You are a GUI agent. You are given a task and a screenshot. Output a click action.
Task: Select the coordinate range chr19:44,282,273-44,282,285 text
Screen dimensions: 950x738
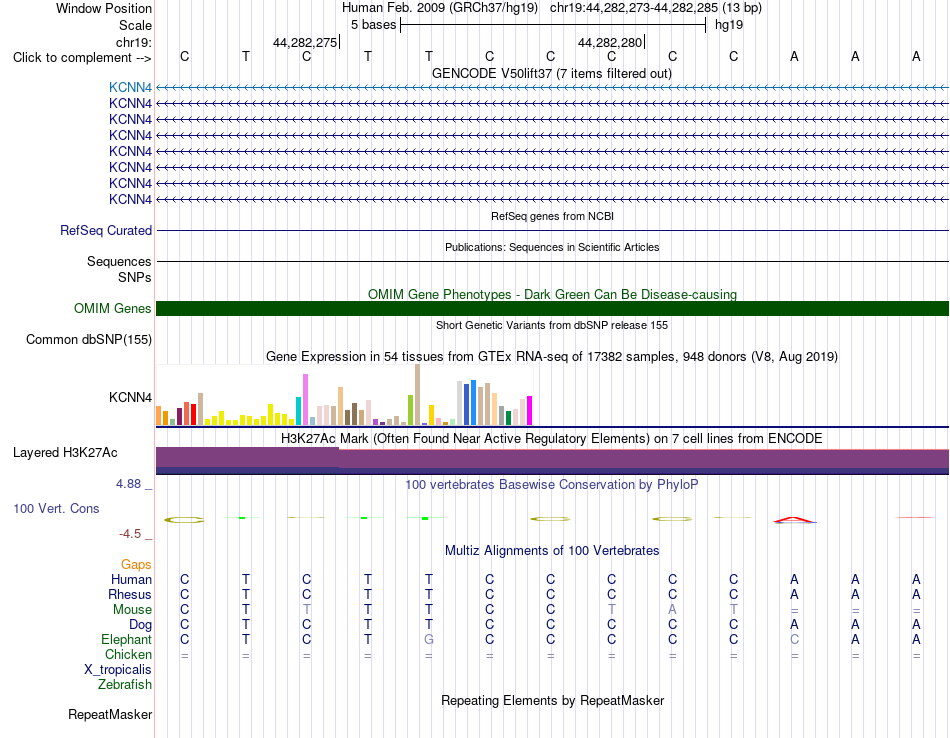pos(634,8)
